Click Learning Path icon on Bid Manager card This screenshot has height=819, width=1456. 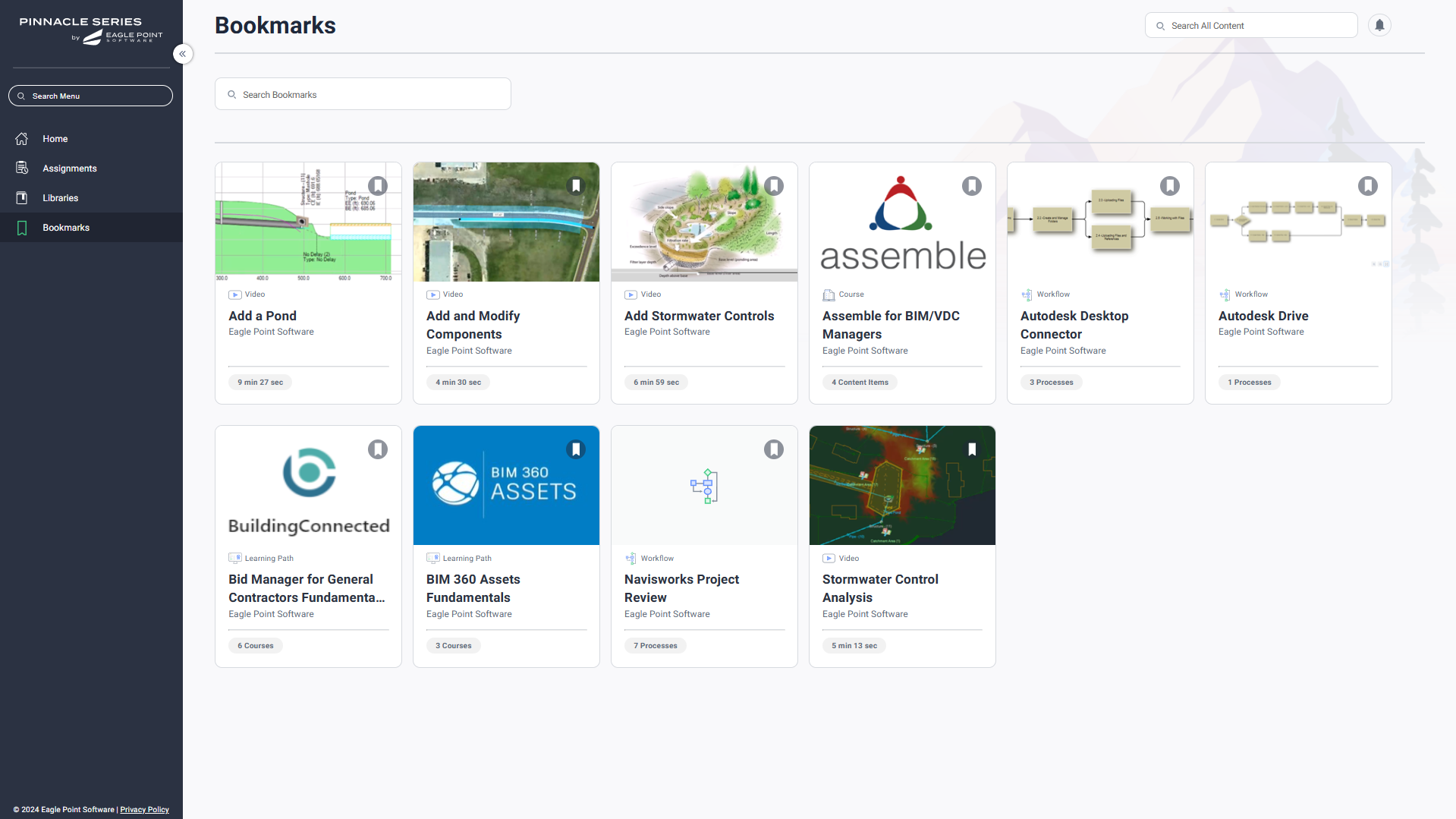pyautogui.click(x=235, y=558)
